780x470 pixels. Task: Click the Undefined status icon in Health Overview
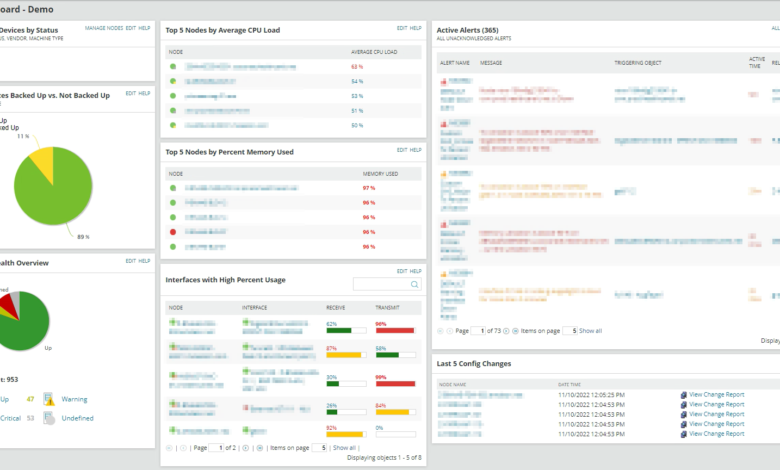[x=49, y=418]
